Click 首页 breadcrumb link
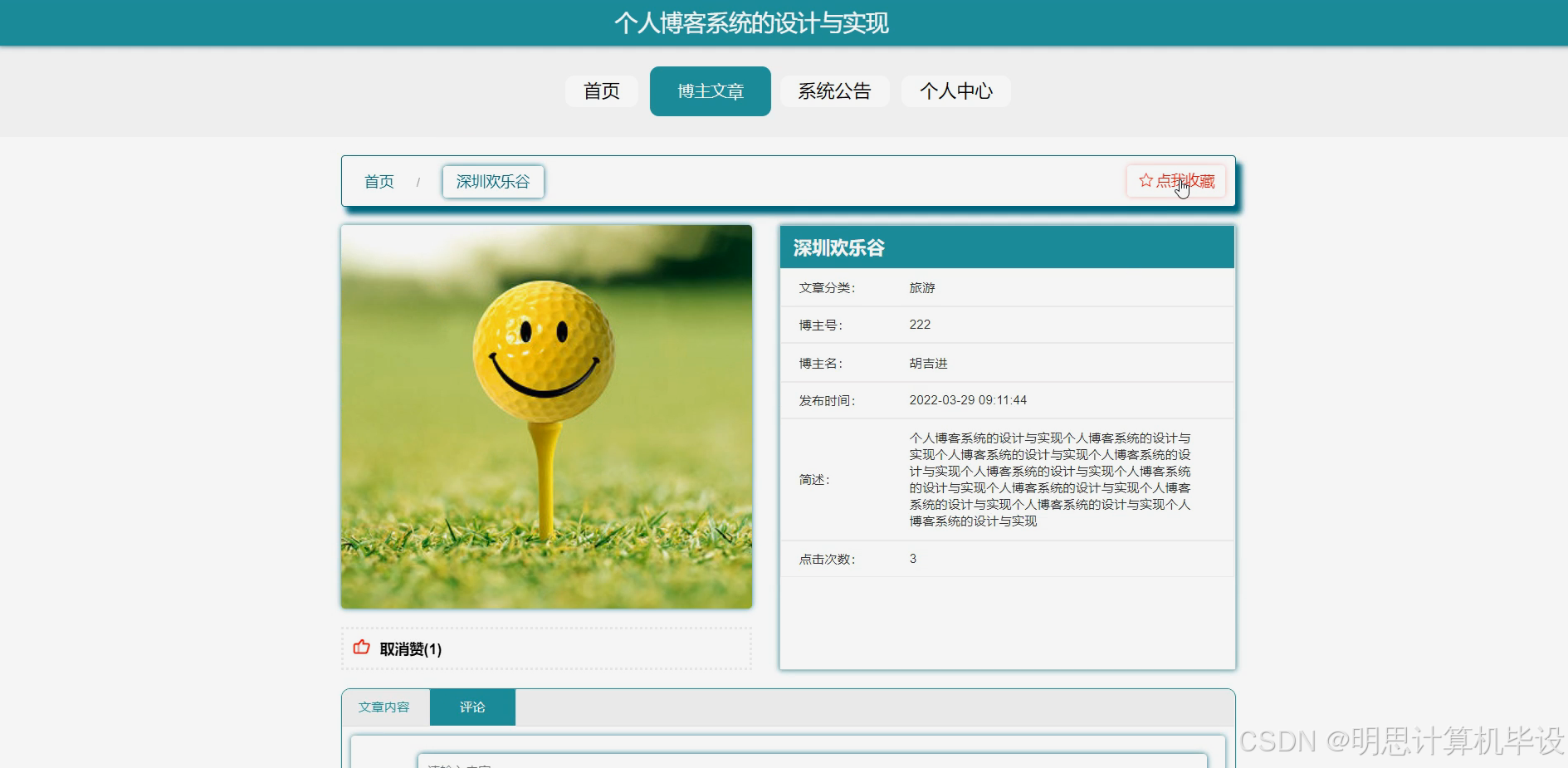This screenshot has height=768, width=1568. coord(379,182)
